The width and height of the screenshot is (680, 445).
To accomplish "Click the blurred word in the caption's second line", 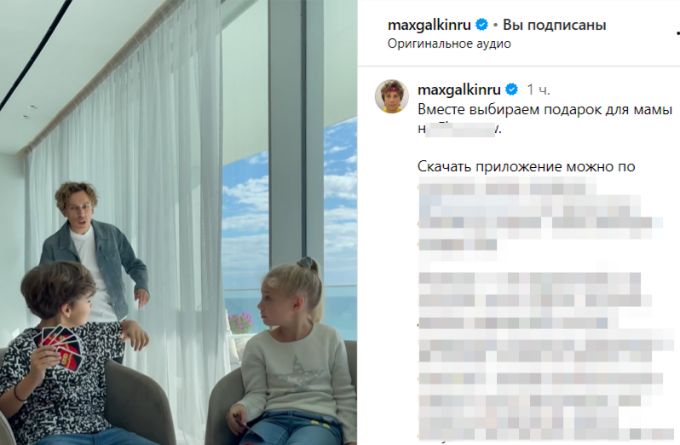I will pos(460,129).
